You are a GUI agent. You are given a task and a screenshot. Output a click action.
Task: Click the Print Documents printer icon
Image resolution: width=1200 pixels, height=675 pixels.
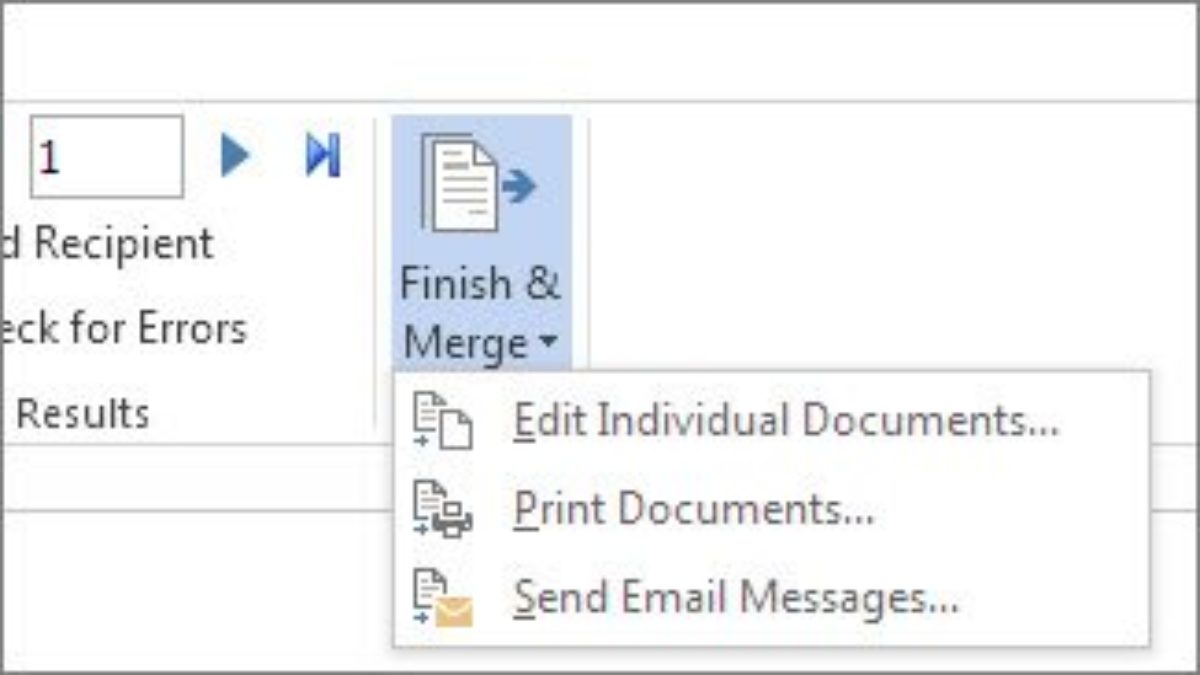point(442,510)
